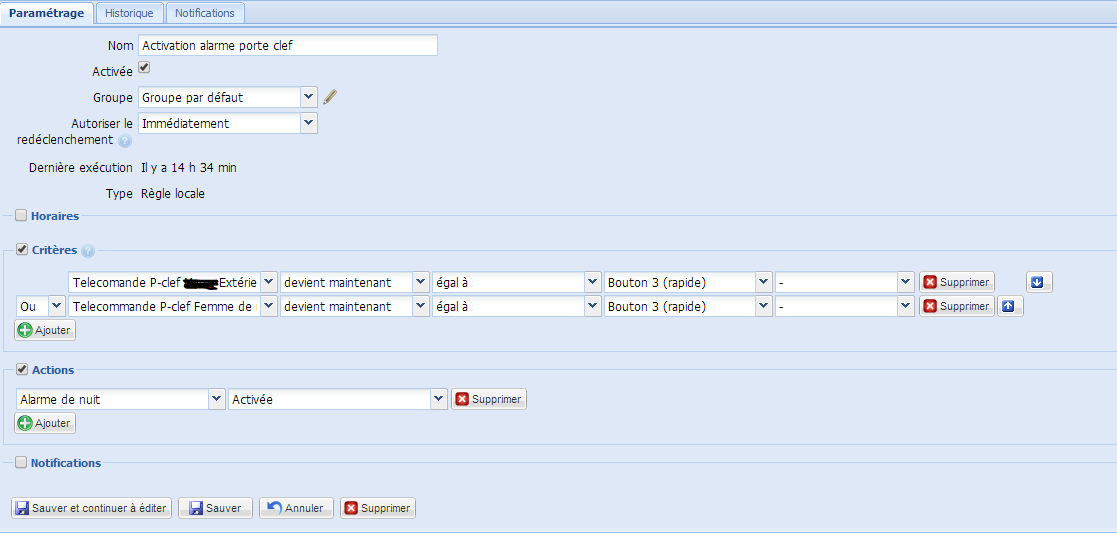Viewport: 1117px width, 543px height.
Task: Click Sauver et continuer à éditer
Action: (91, 508)
